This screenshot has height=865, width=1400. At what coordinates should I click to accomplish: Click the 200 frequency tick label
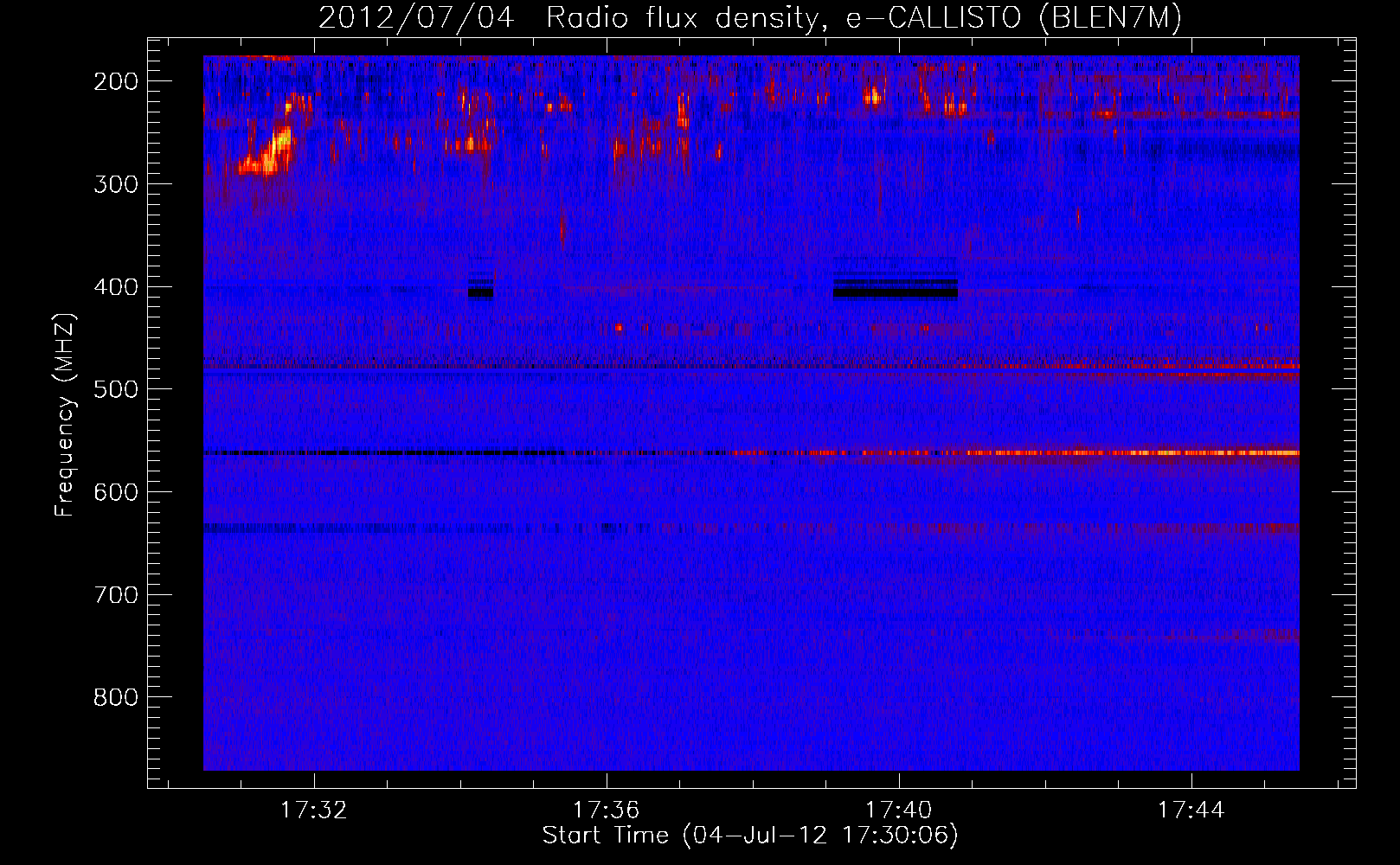coord(116,81)
